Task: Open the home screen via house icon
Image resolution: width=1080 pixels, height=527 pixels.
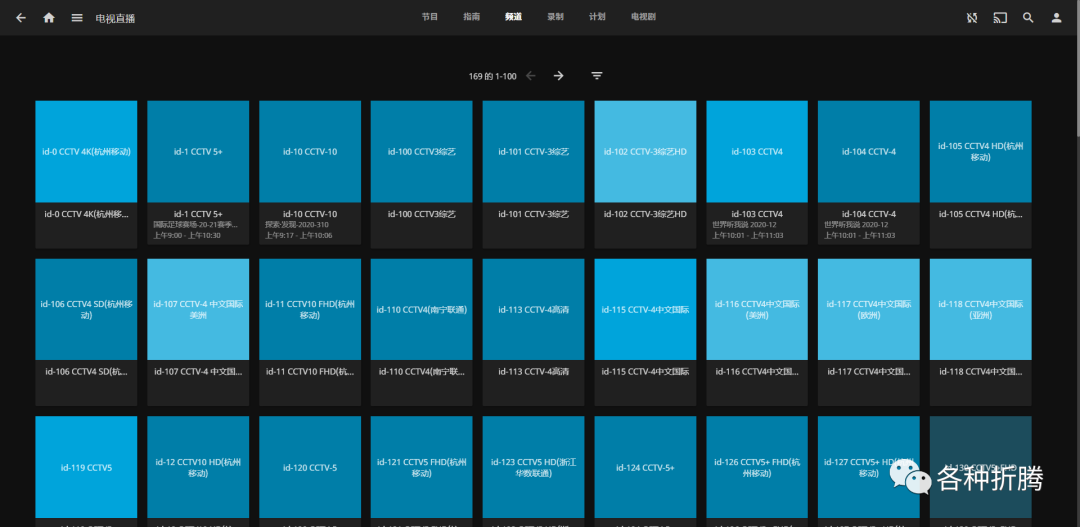Action: click(x=49, y=18)
